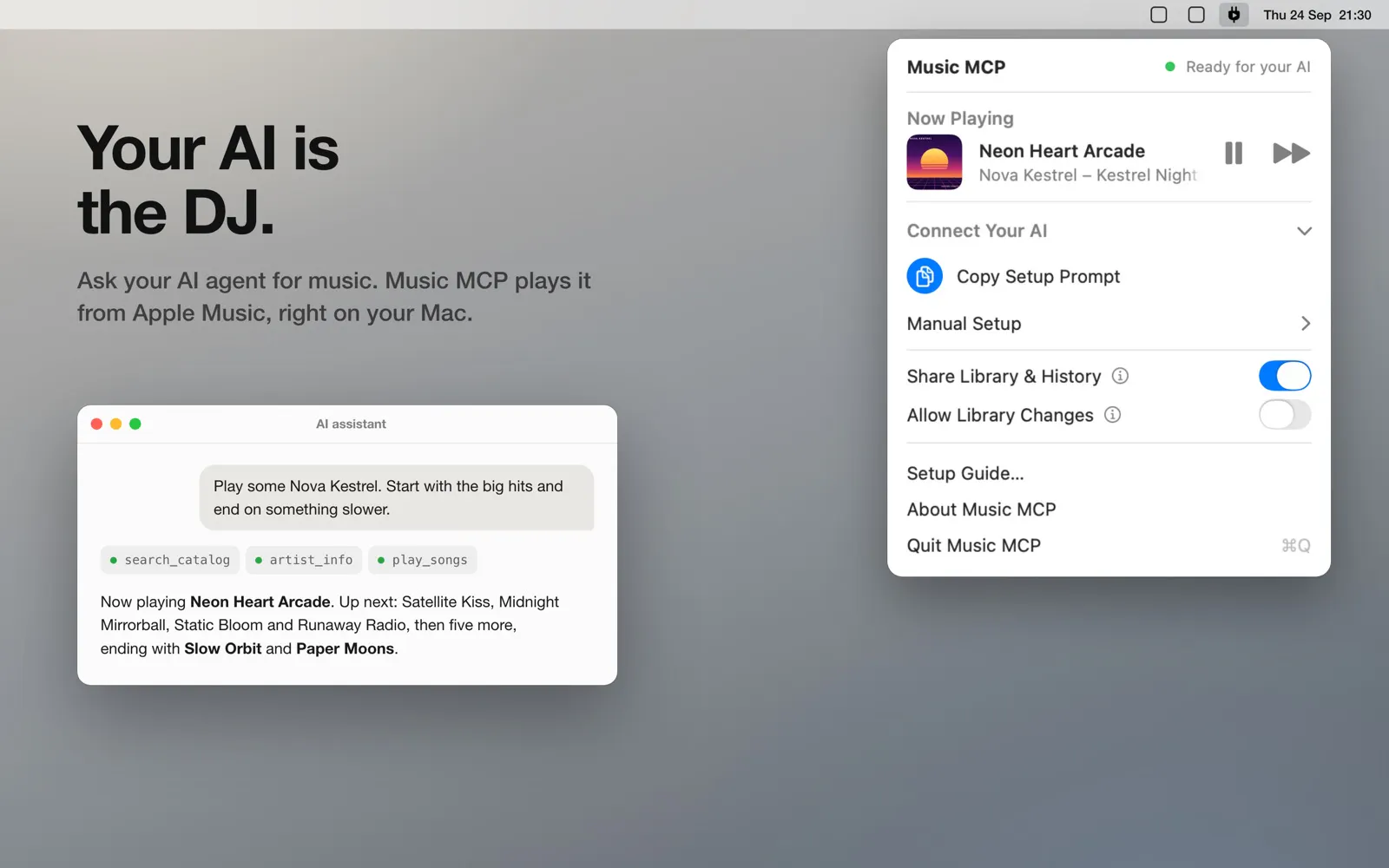
Task: Minimize AI assistant window with yellow button
Action: (115, 424)
